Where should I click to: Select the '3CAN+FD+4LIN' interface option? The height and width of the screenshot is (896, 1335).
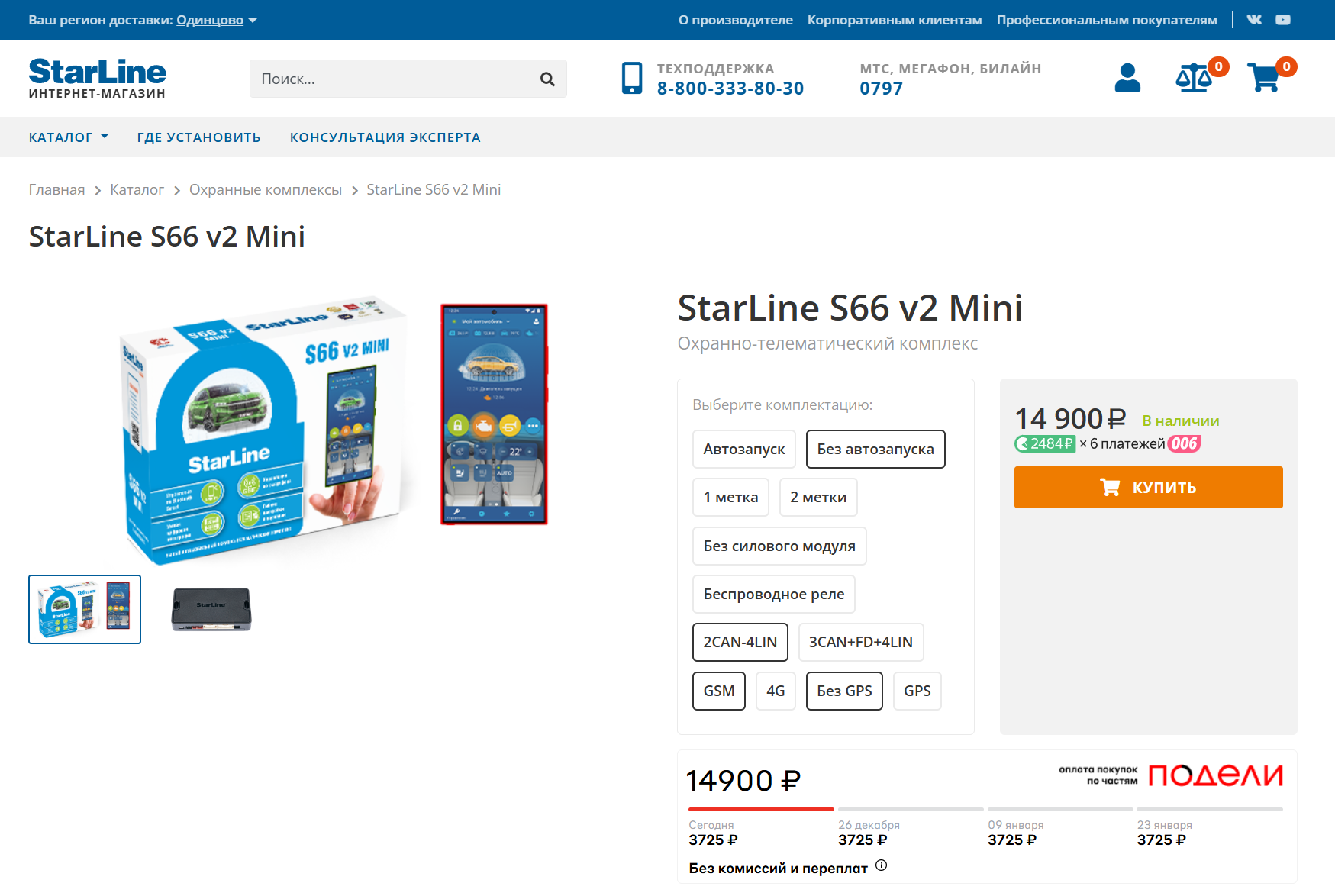pyautogui.click(x=860, y=643)
